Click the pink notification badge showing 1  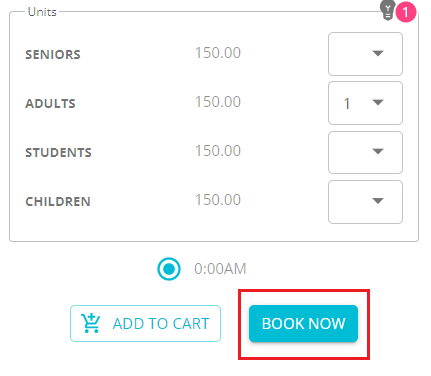coord(406,12)
